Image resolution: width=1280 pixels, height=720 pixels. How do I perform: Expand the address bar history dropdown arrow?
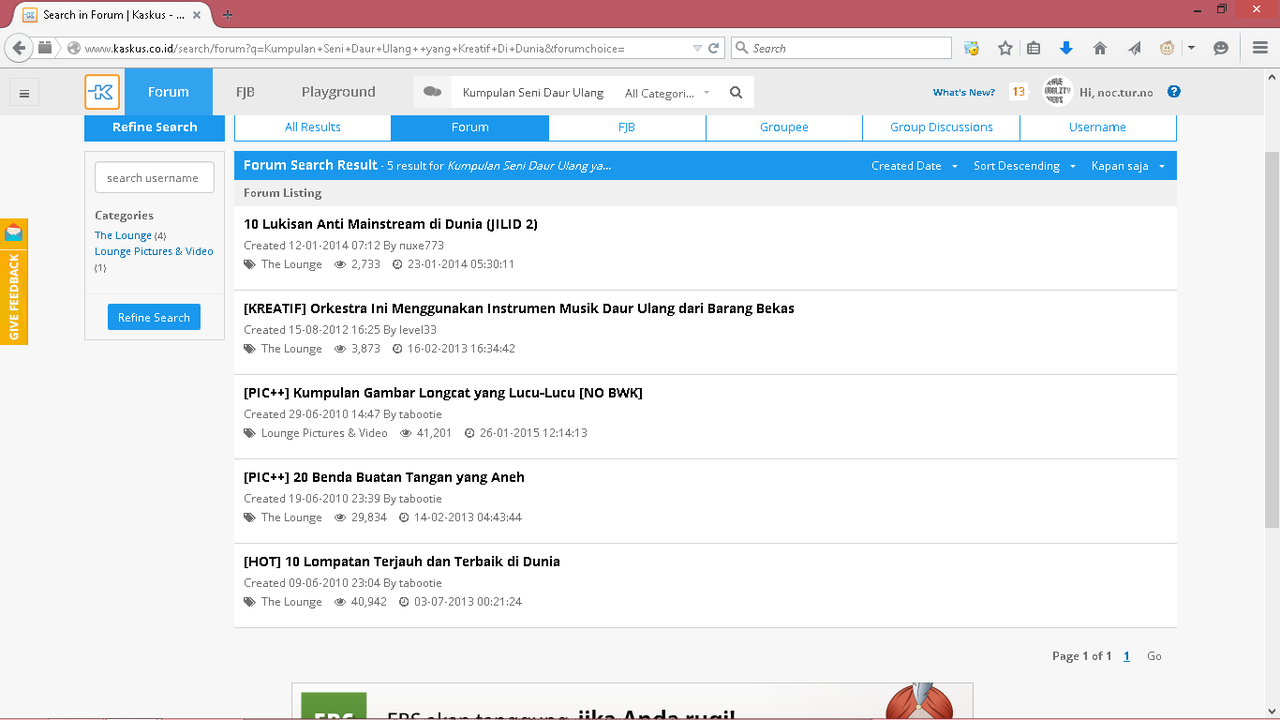coord(697,48)
